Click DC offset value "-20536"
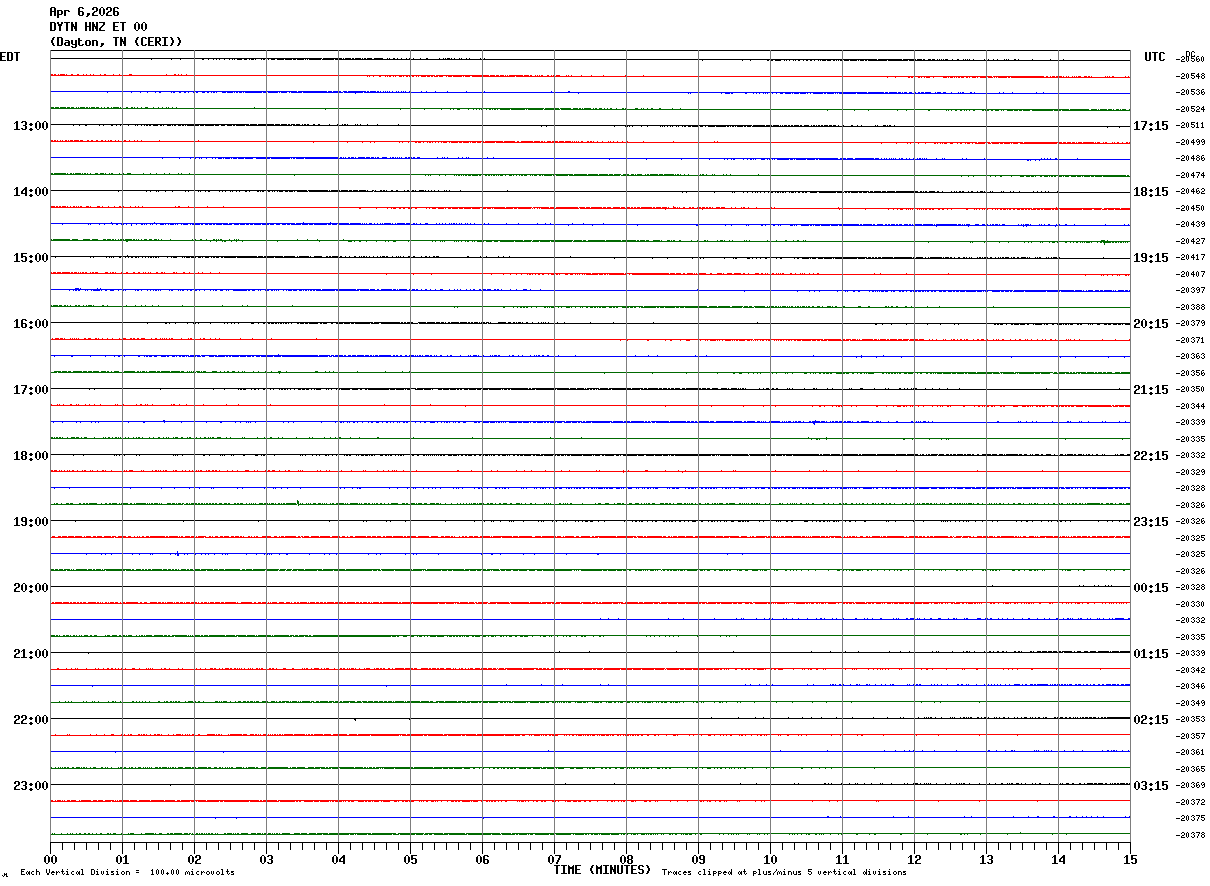The image size is (1210, 886). tap(1190, 93)
